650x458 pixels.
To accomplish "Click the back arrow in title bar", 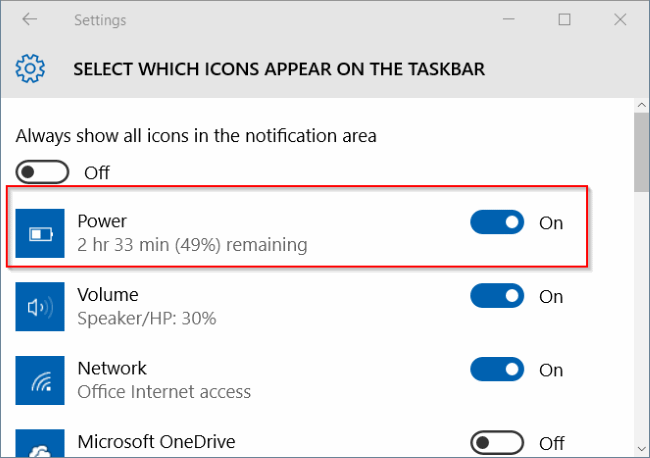I will 29,19.
